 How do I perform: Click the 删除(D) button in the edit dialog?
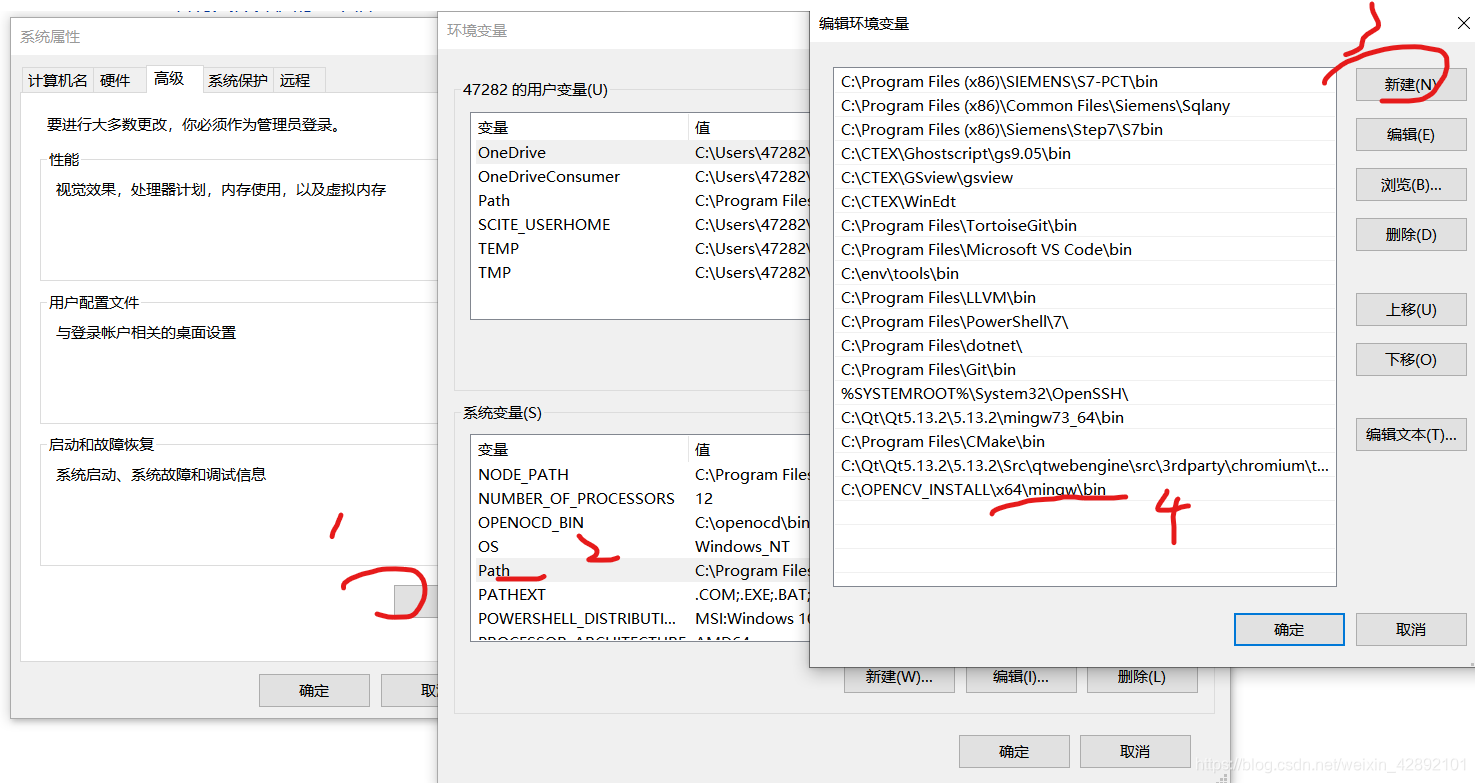[x=1410, y=234]
